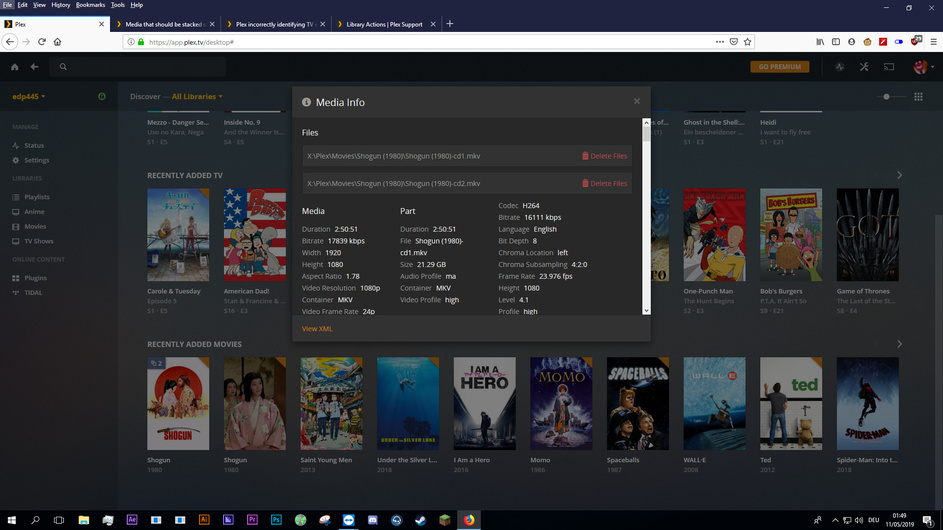Click the dialog scrollbar up arrow

(x=647, y=122)
